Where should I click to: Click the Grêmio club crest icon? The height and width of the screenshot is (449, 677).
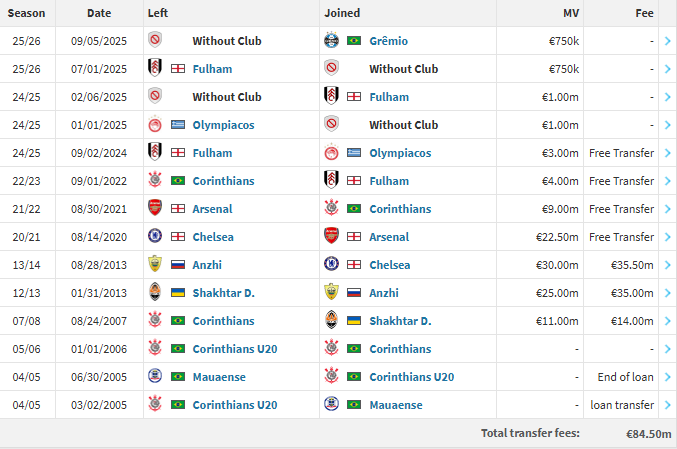coord(332,41)
